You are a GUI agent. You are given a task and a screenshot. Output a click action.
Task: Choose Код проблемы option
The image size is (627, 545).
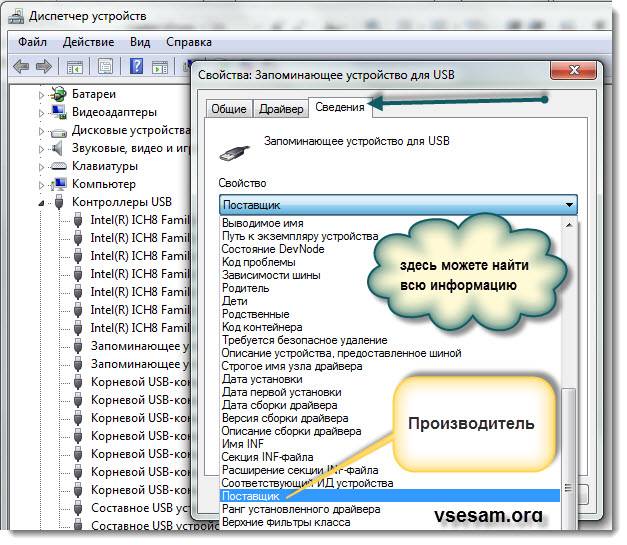pos(259,262)
